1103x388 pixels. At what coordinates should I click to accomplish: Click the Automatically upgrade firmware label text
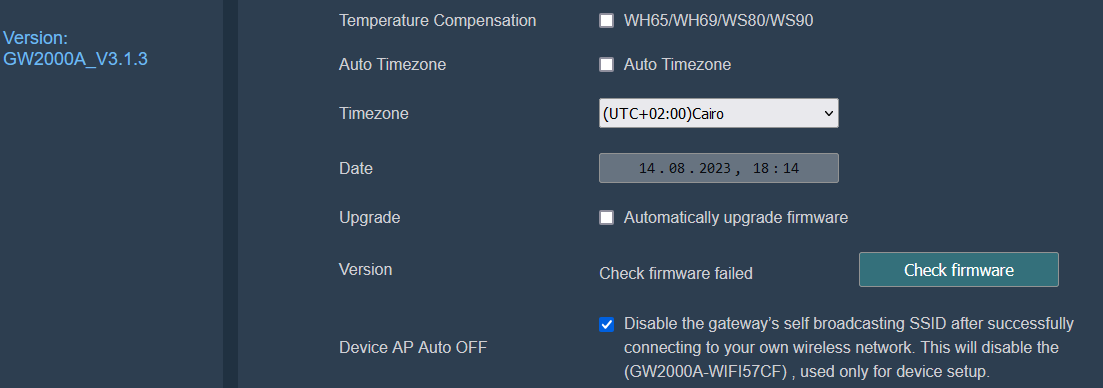736,218
